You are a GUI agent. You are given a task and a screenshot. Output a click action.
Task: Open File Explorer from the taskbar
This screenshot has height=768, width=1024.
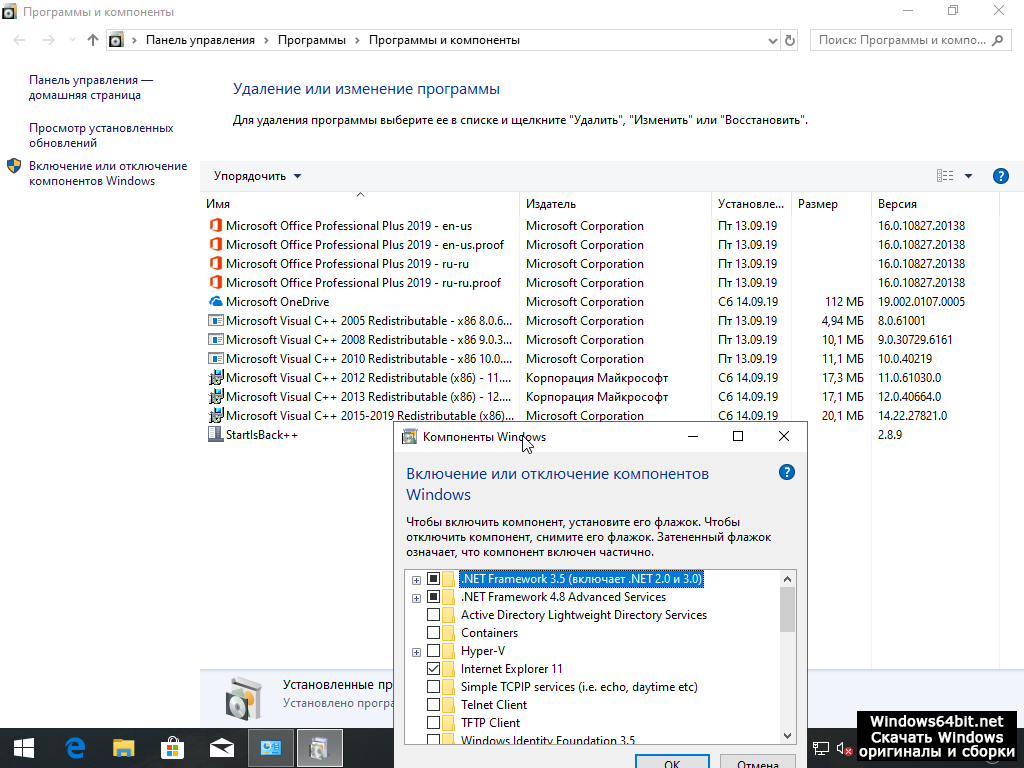point(123,747)
